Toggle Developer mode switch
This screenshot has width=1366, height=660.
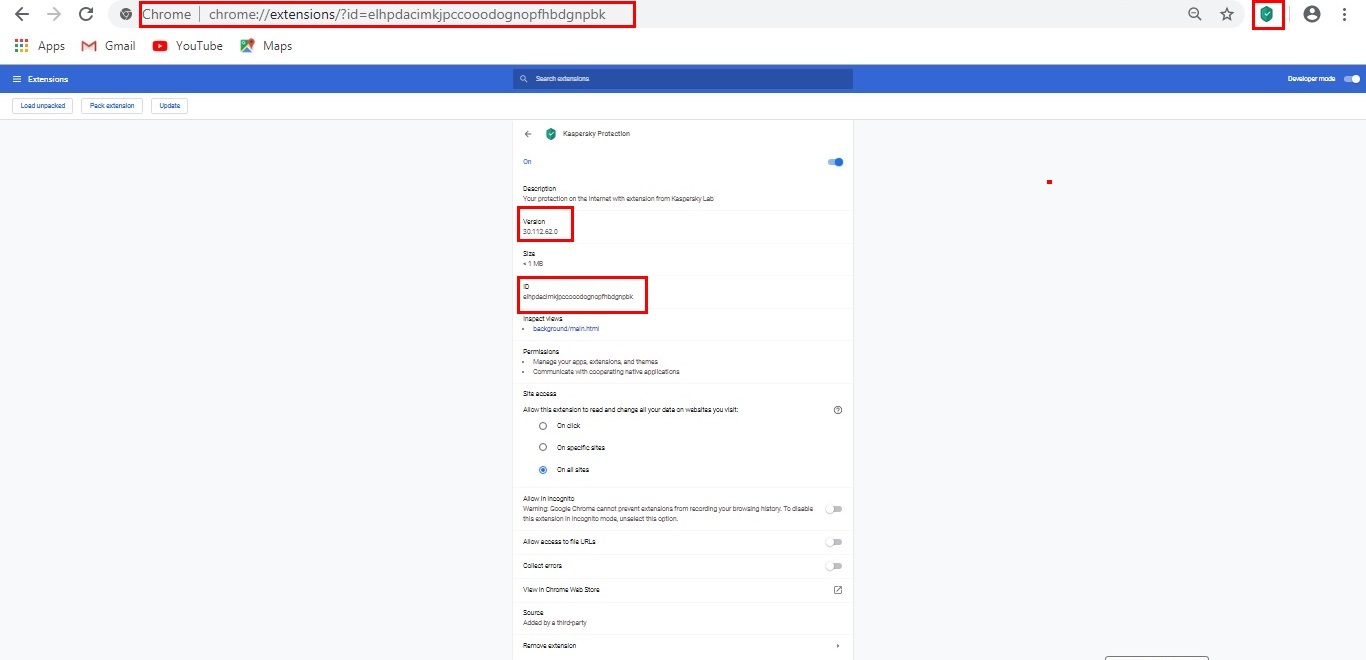(x=1352, y=79)
